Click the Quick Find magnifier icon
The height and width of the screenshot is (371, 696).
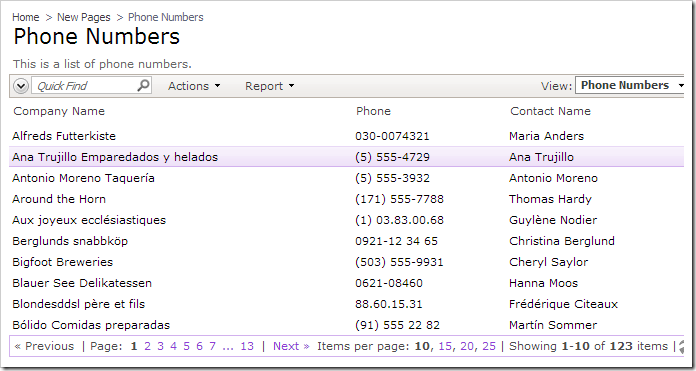143,85
